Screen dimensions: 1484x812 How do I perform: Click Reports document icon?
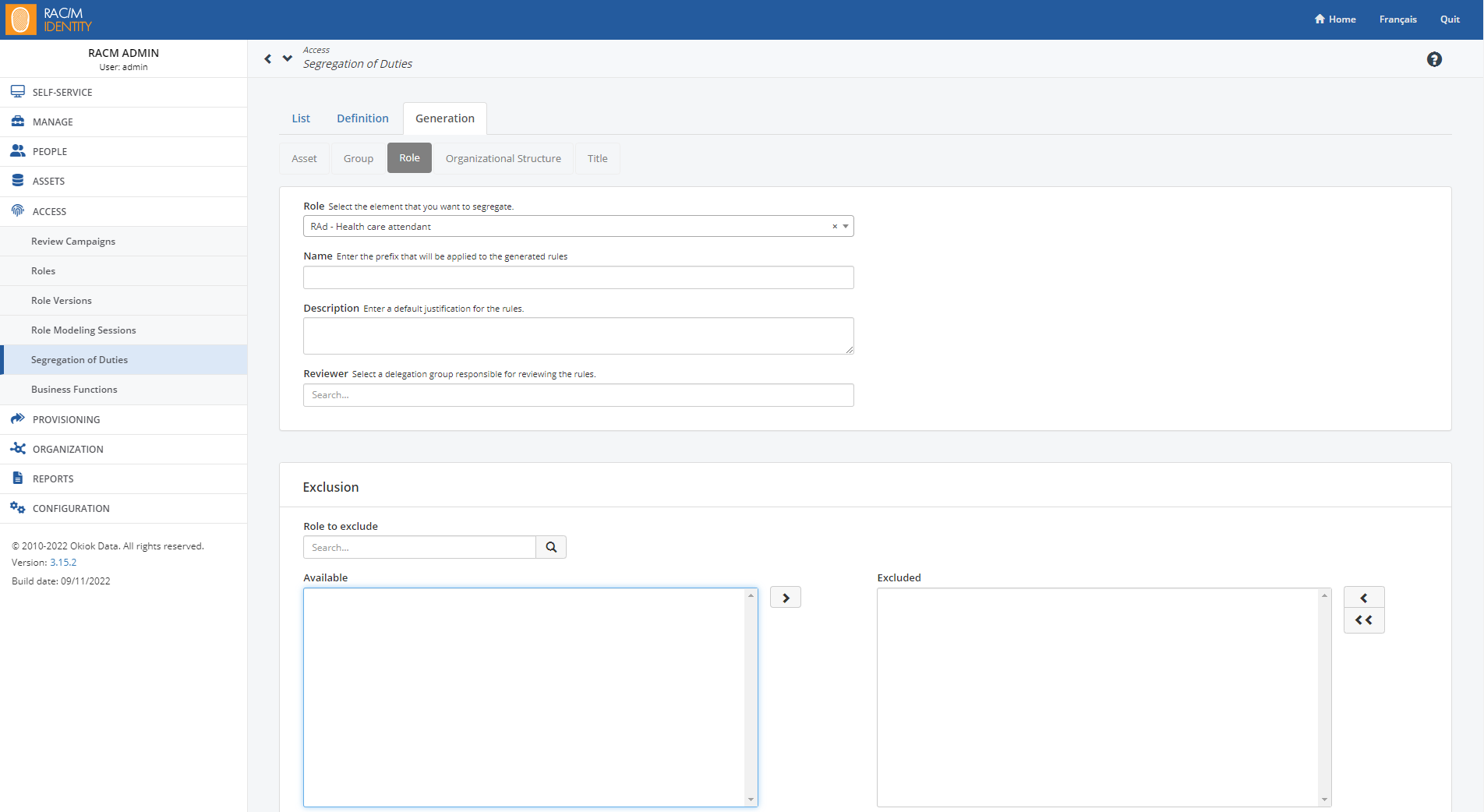[17, 478]
